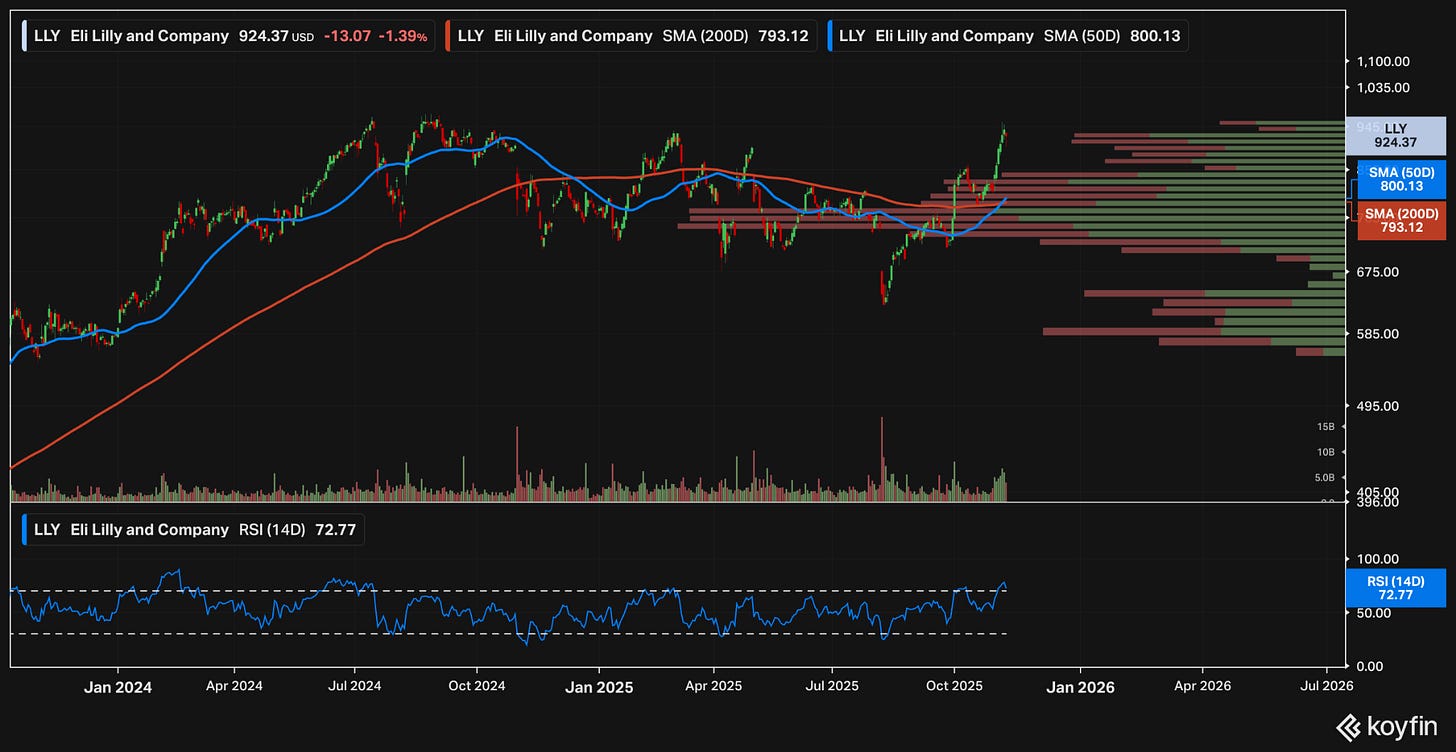Click the Apr 2026 date label
This screenshot has width=1456, height=752.
coord(1201,688)
